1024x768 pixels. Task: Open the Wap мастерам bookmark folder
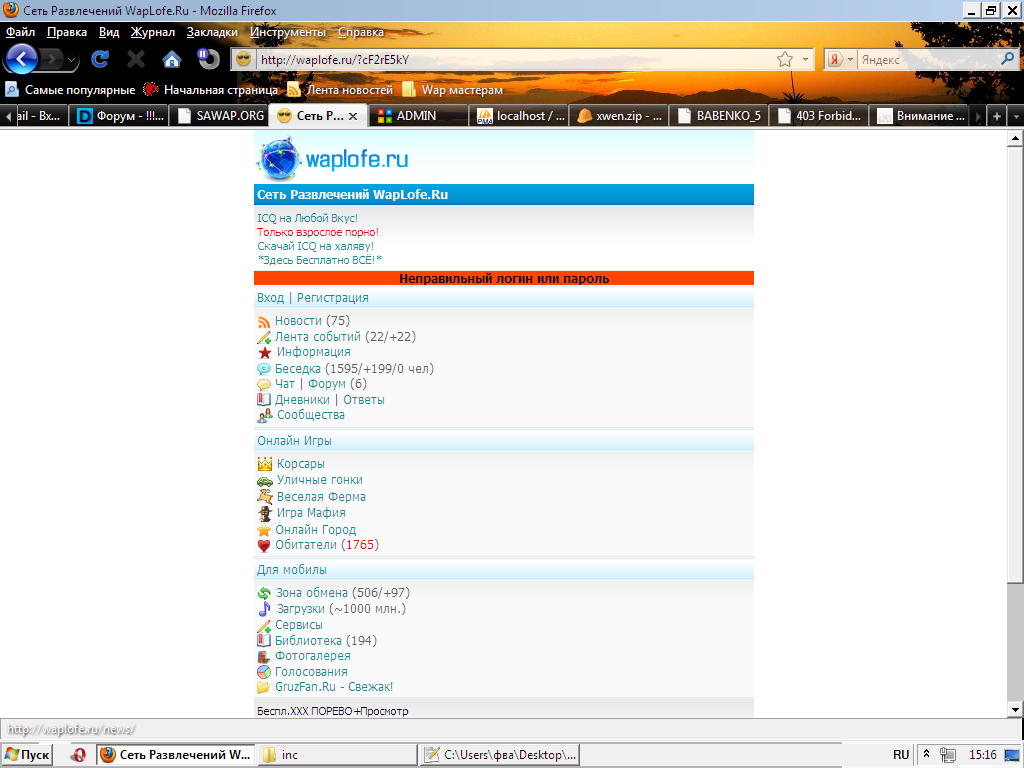tap(453, 89)
